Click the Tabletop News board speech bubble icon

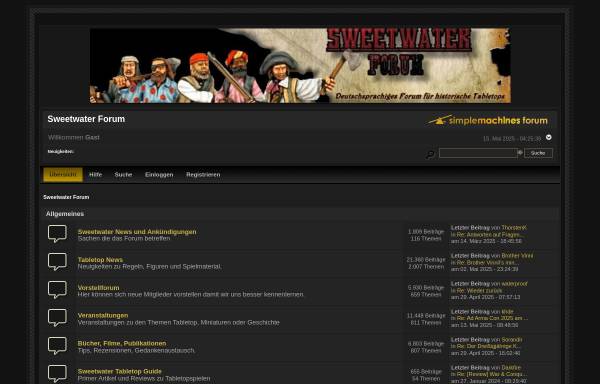57,262
